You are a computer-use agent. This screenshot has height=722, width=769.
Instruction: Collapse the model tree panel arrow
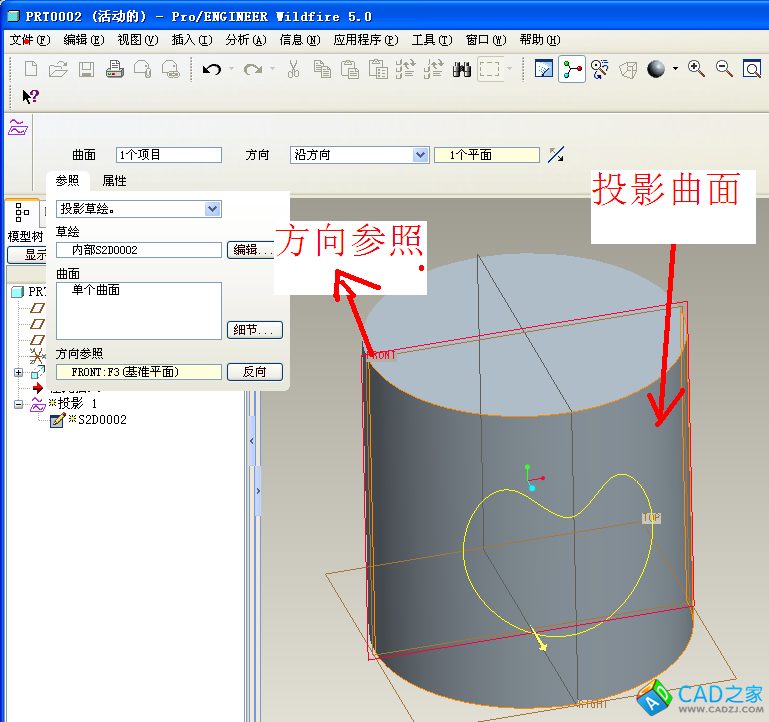coord(252,440)
